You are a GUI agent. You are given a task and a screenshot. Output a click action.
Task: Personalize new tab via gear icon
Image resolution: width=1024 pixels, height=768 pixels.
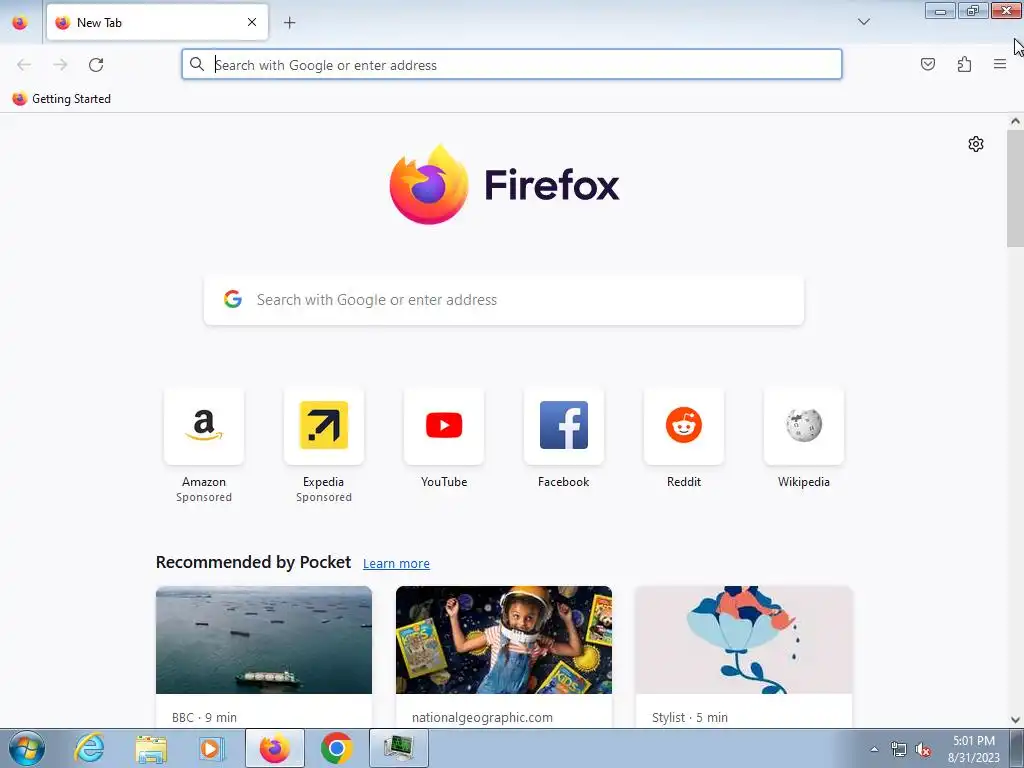point(976,144)
